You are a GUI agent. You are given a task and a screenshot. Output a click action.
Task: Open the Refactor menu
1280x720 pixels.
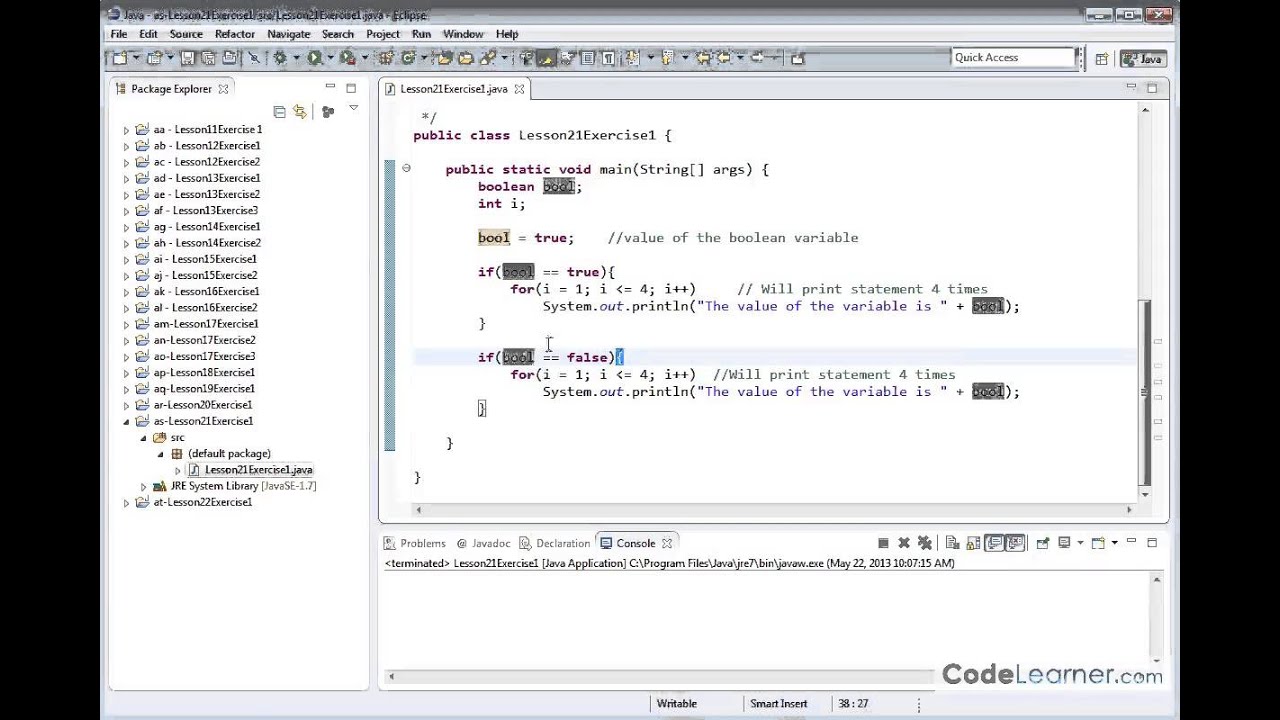234,34
